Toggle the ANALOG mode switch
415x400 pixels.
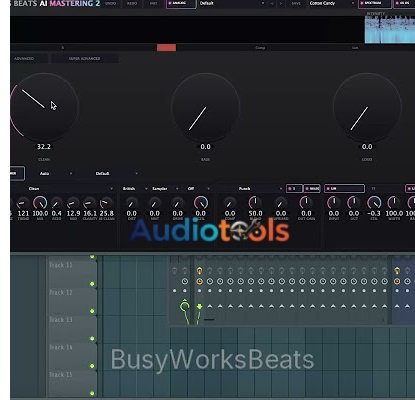click(181, 4)
